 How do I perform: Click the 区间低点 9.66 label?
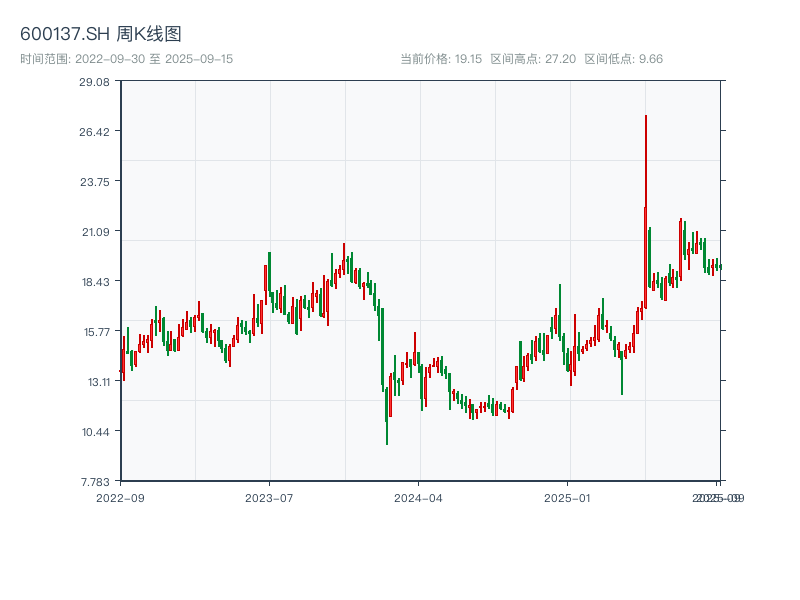pyautogui.click(x=623, y=59)
